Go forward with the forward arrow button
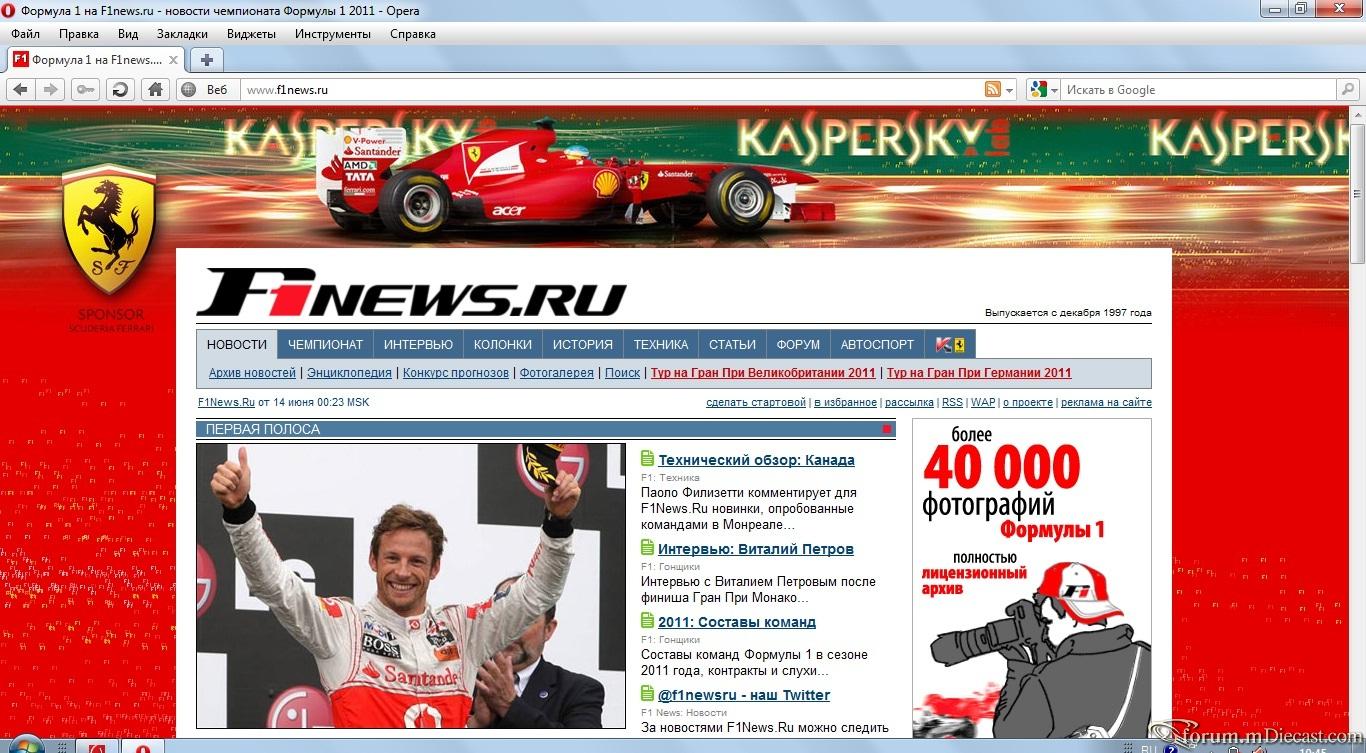1366x753 pixels. tap(50, 89)
